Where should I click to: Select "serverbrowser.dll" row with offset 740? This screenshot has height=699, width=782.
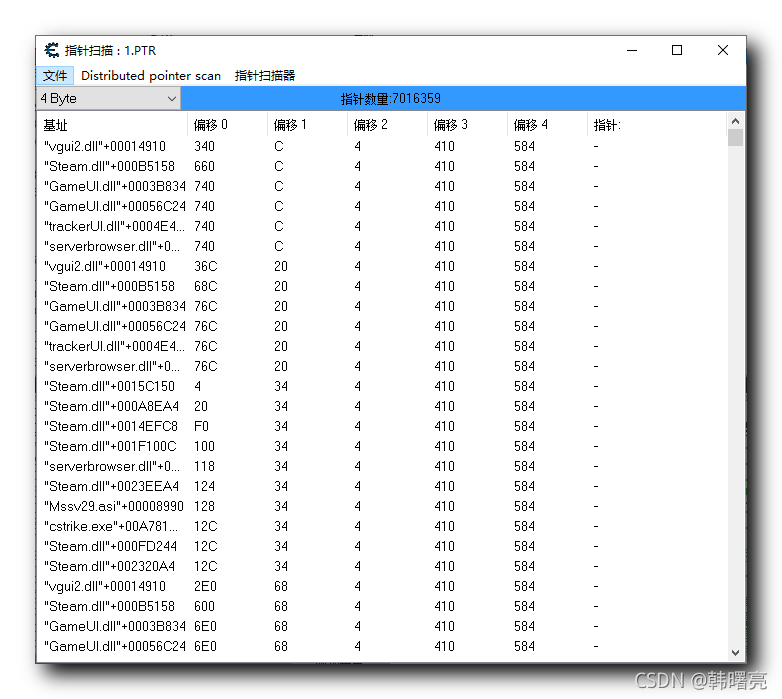coord(382,246)
